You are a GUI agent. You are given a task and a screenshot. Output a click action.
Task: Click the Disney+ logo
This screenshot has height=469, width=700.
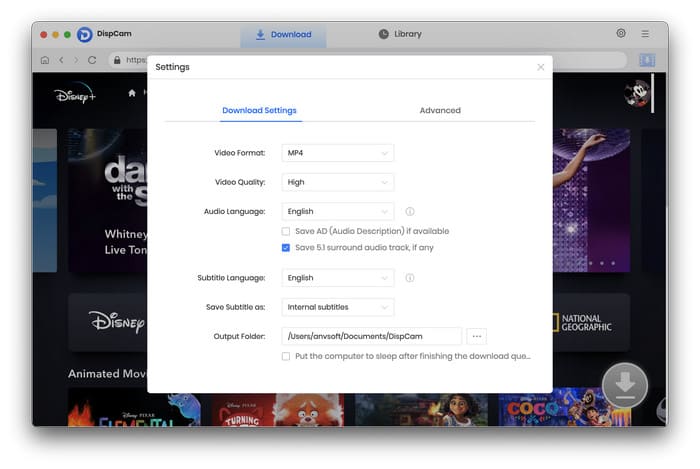click(x=75, y=95)
